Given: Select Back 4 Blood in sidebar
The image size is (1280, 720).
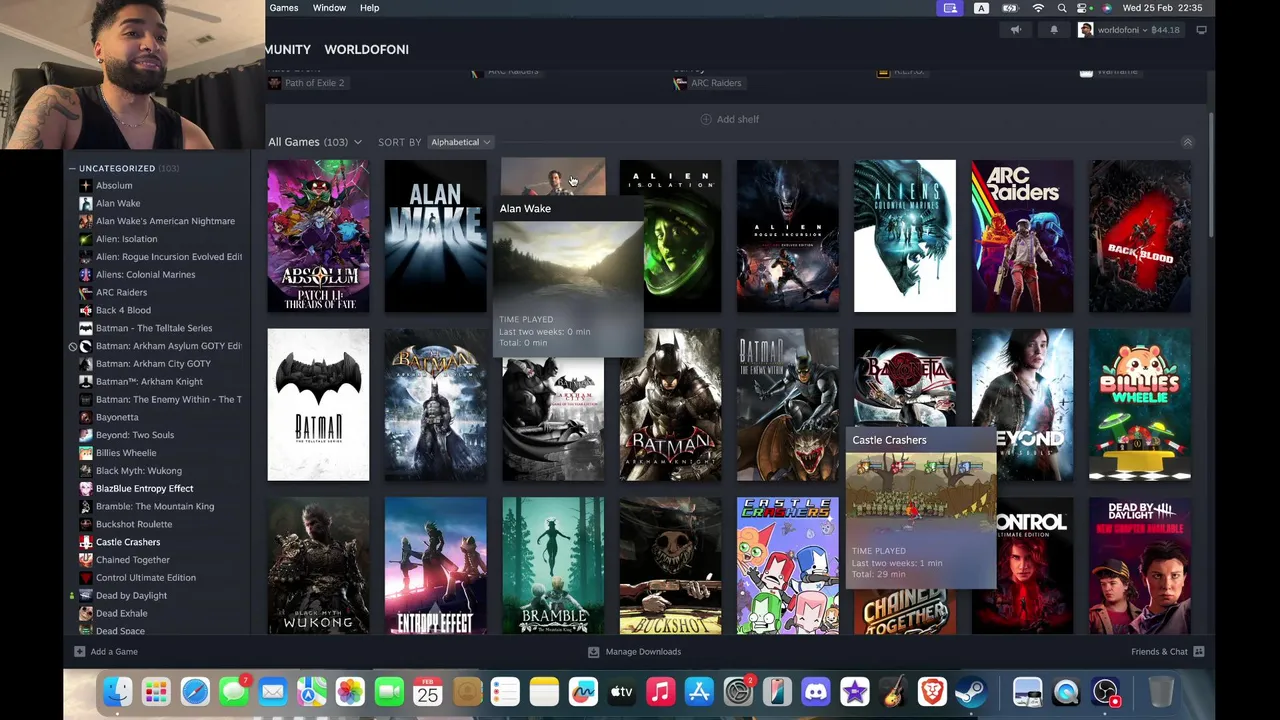Looking at the screenshot, I should pyautogui.click(x=123, y=310).
